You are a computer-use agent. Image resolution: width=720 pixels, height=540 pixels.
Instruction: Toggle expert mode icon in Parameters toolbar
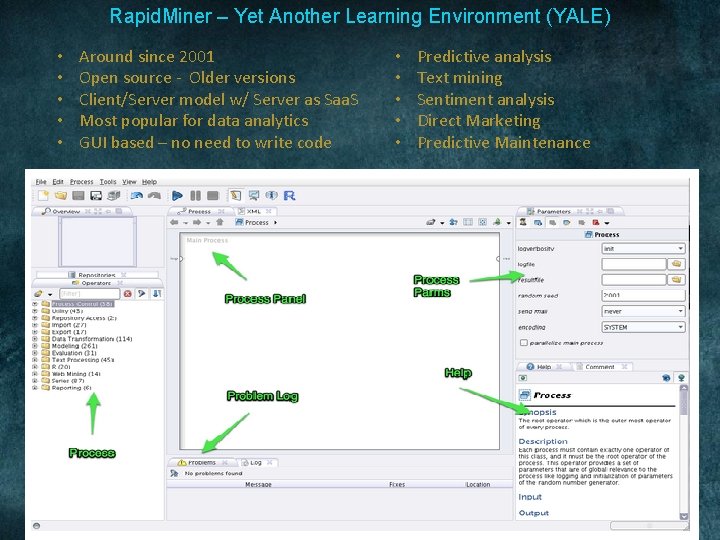click(x=523, y=222)
